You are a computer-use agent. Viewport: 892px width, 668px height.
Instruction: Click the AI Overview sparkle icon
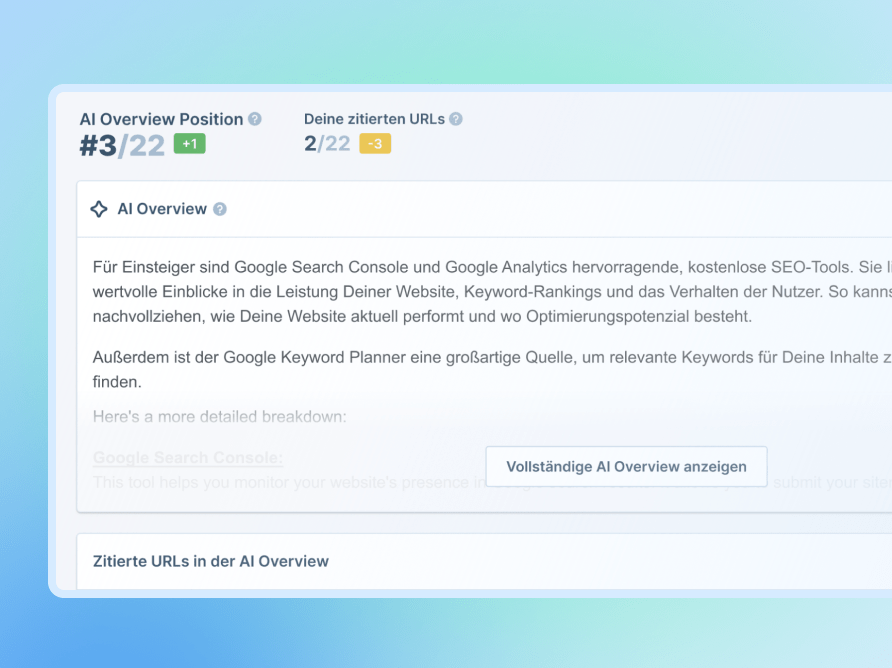pos(98,209)
